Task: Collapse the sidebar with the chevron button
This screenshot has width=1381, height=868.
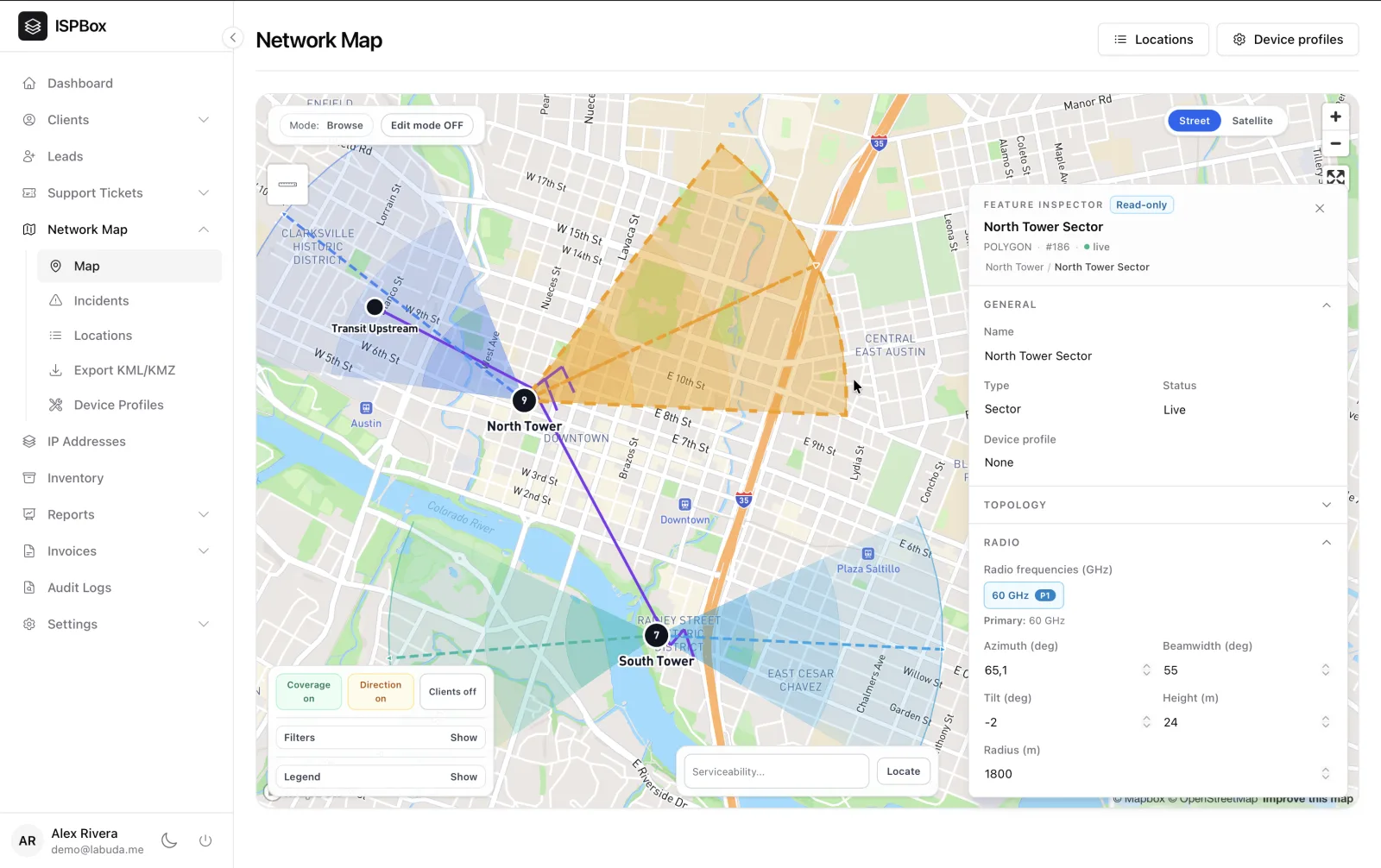Action: 233,38
